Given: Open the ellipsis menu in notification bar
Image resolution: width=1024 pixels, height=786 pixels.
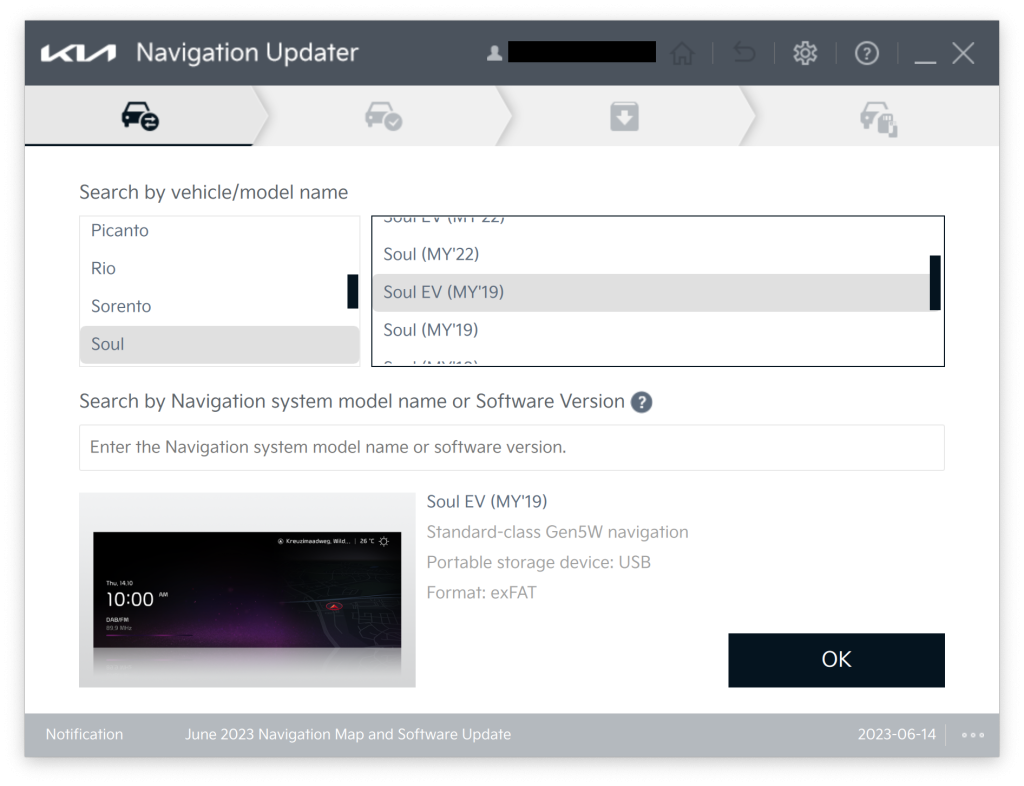Looking at the screenshot, I should click(x=972, y=734).
